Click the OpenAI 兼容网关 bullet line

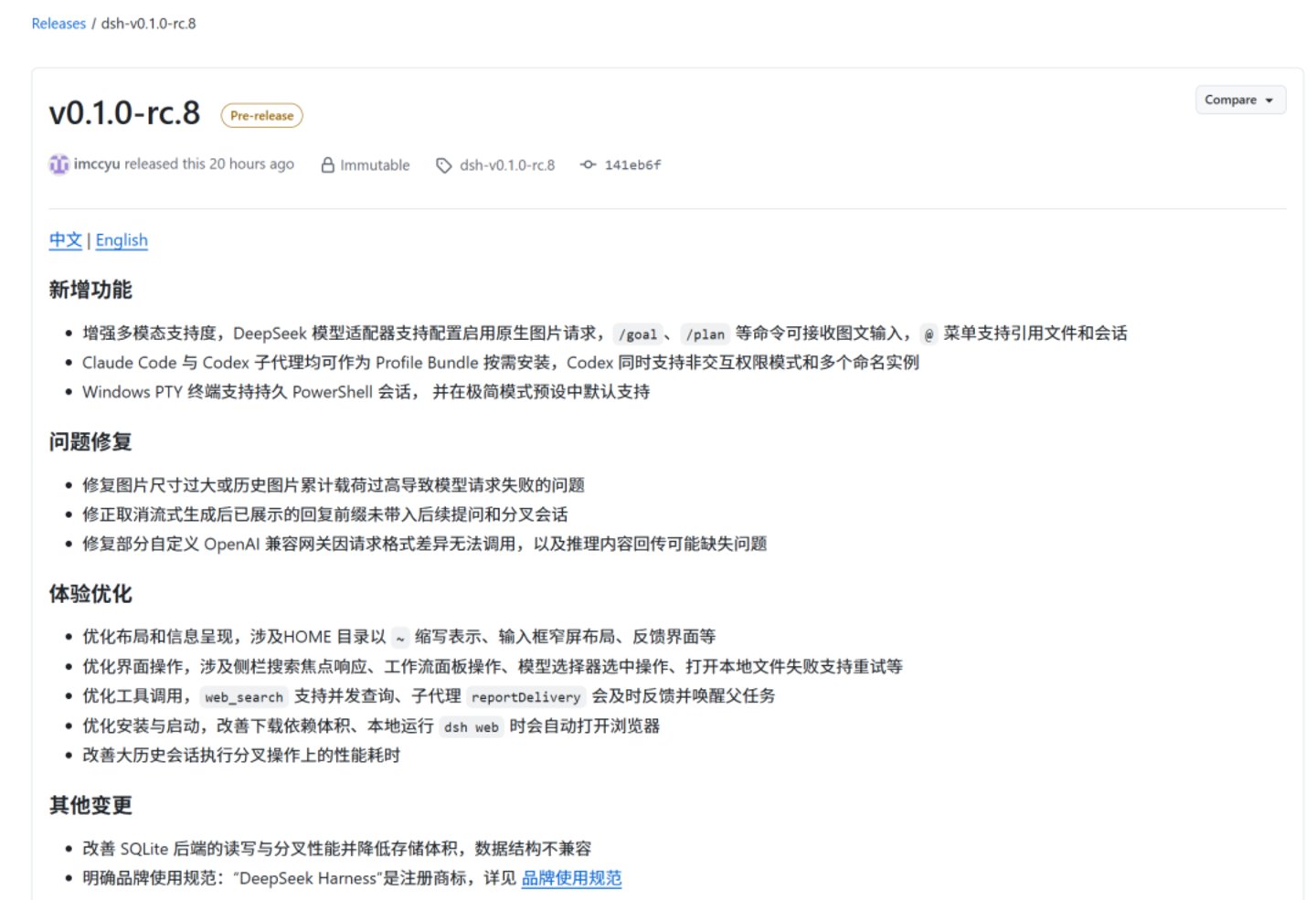pos(425,544)
